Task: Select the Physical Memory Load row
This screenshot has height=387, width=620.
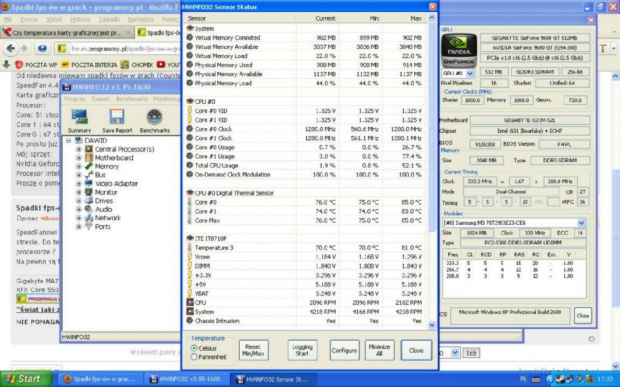Action: coord(305,83)
